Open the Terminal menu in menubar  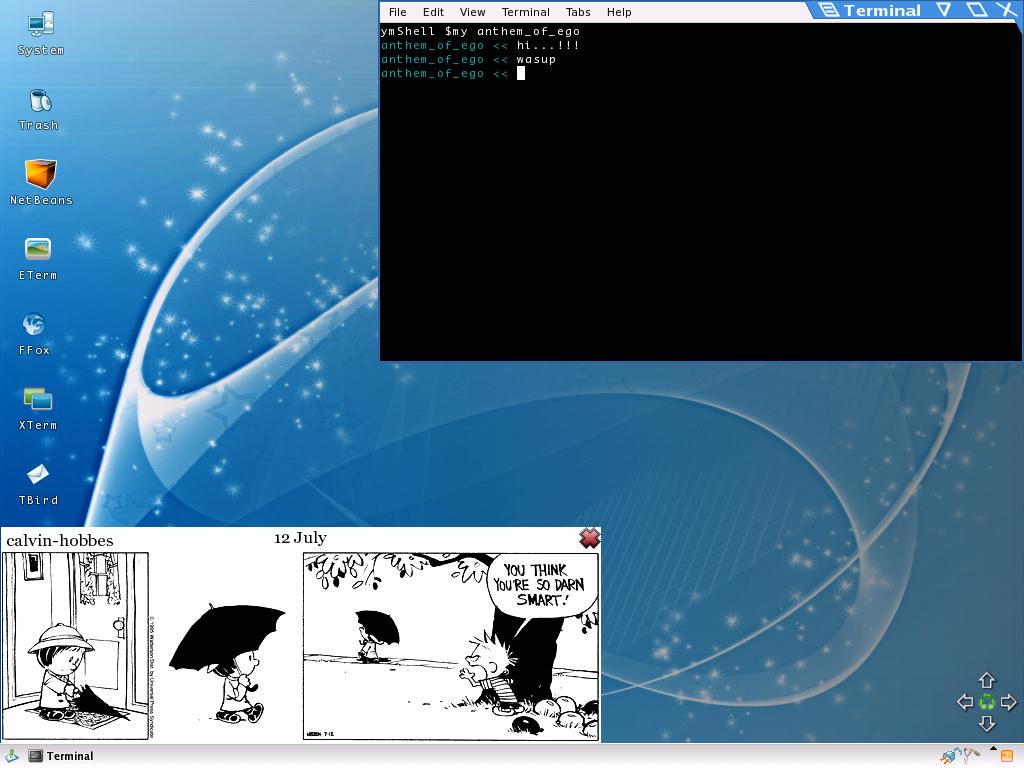(525, 12)
